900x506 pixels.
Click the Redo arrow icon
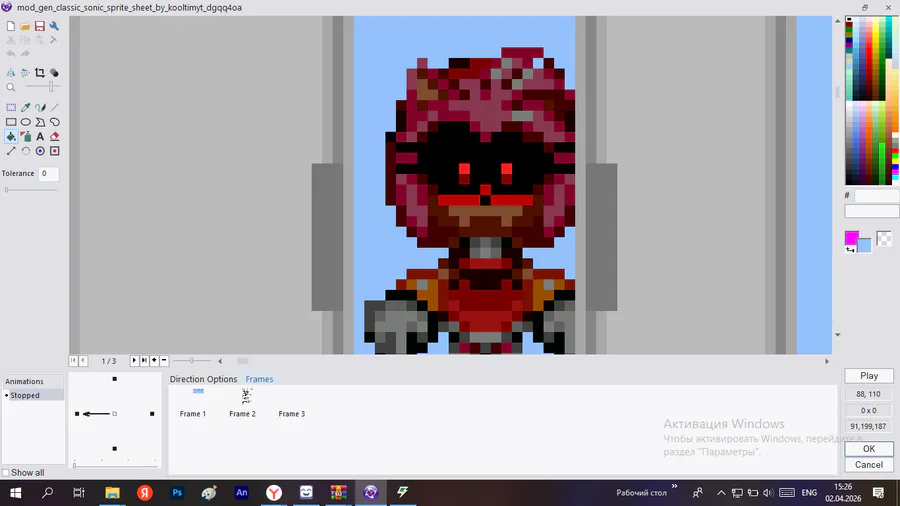pos(25,54)
